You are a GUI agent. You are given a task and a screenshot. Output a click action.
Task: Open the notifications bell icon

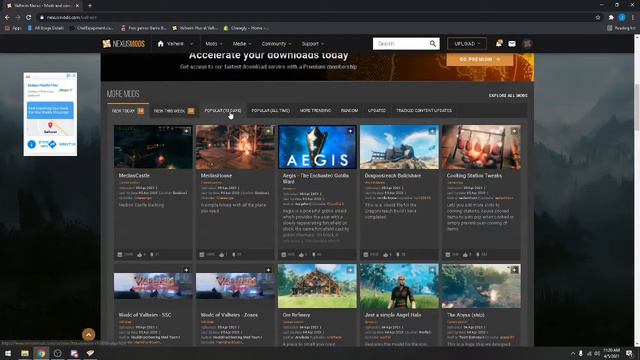498,44
